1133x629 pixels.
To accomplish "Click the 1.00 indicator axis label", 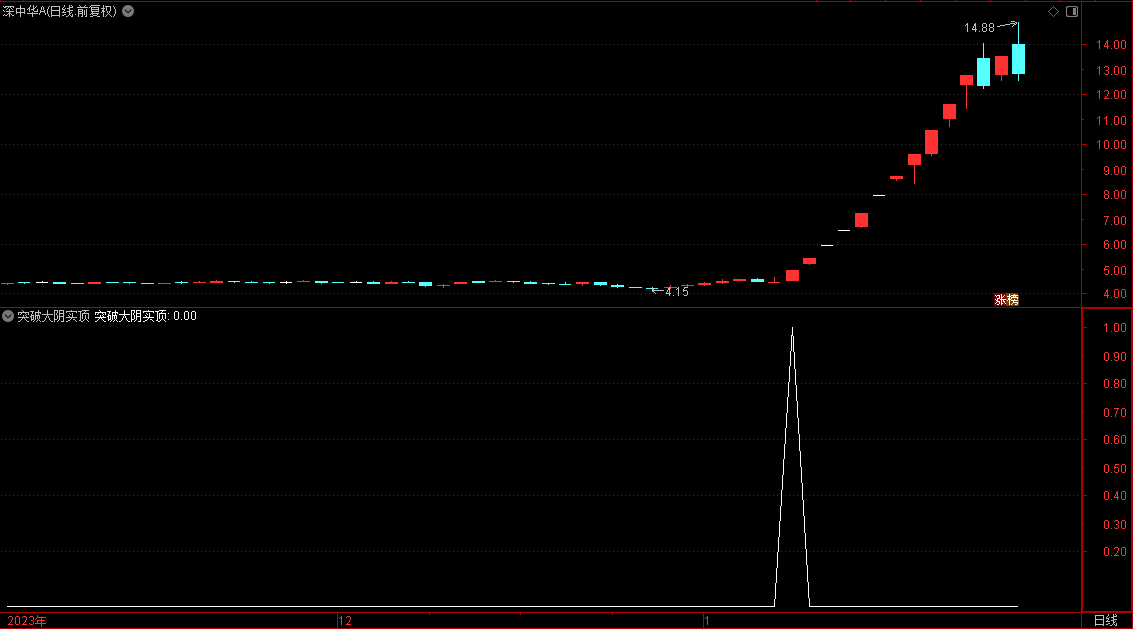I will pos(1114,328).
